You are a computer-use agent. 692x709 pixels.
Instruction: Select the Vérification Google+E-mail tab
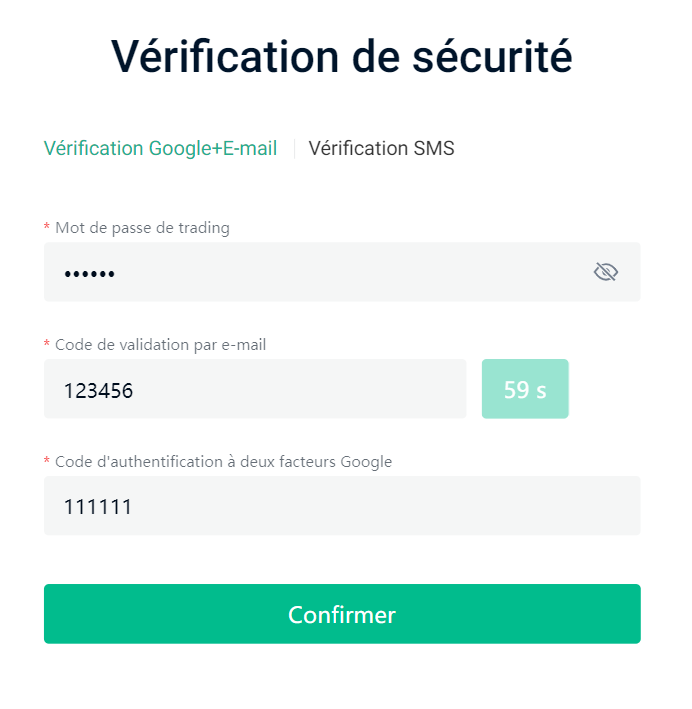[160, 149]
